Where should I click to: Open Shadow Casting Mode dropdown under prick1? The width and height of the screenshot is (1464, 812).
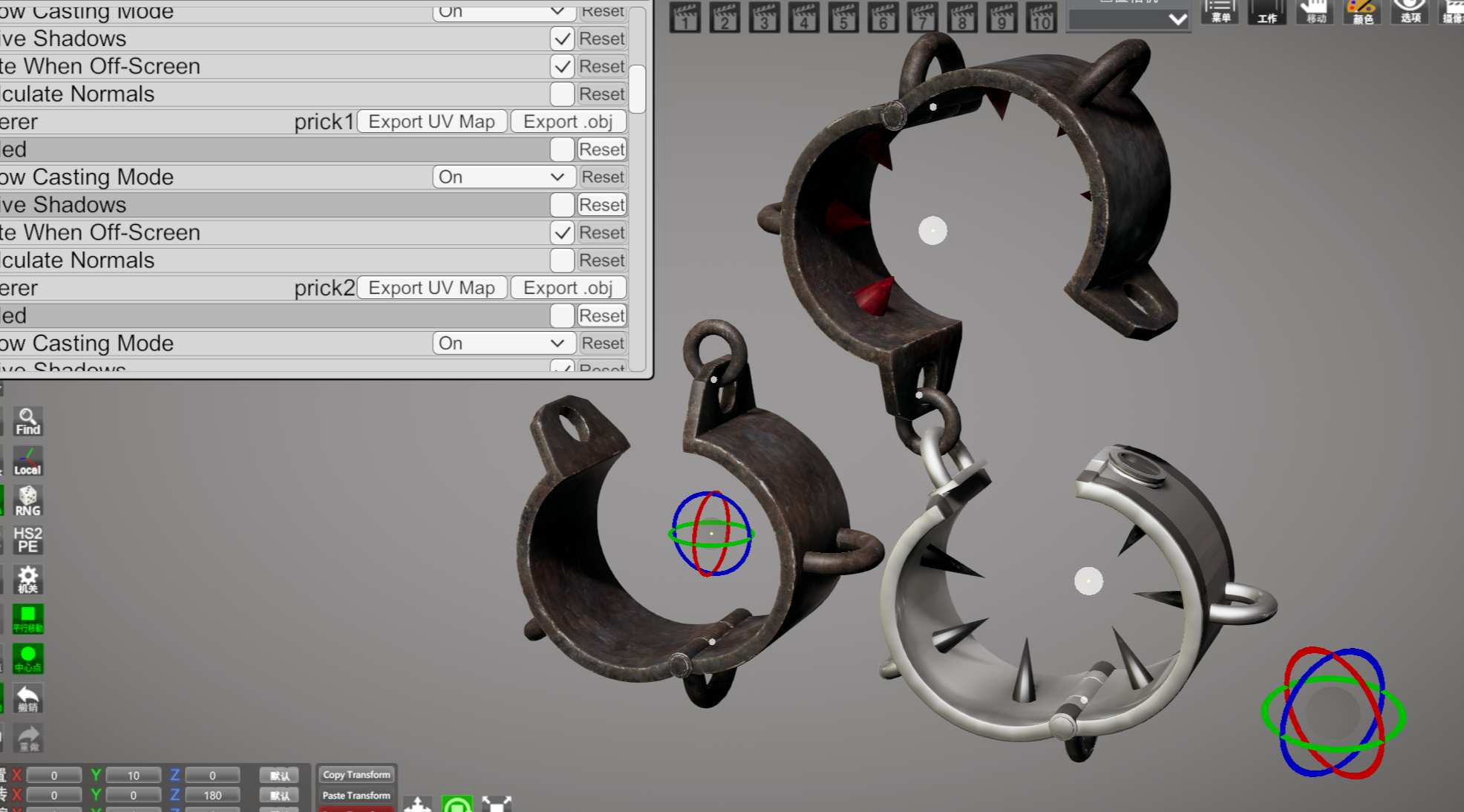pos(503,177)
